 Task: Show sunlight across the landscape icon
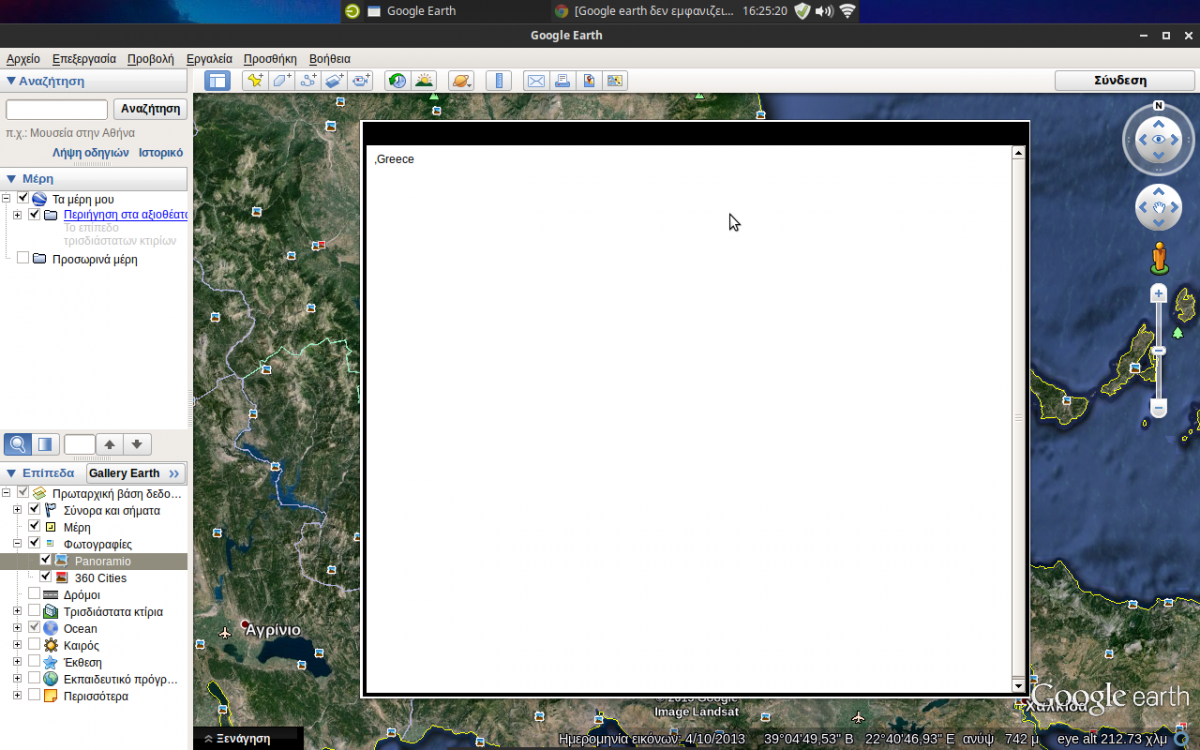[424, 81]
